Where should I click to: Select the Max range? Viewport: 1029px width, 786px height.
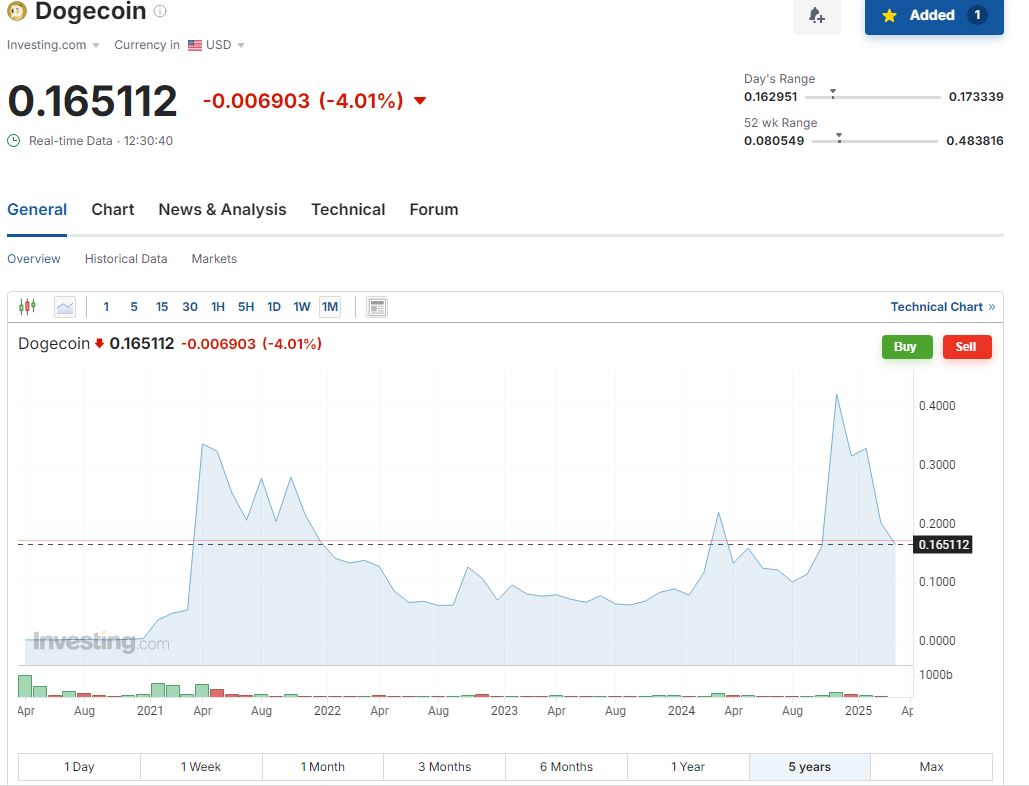point(931,766)
